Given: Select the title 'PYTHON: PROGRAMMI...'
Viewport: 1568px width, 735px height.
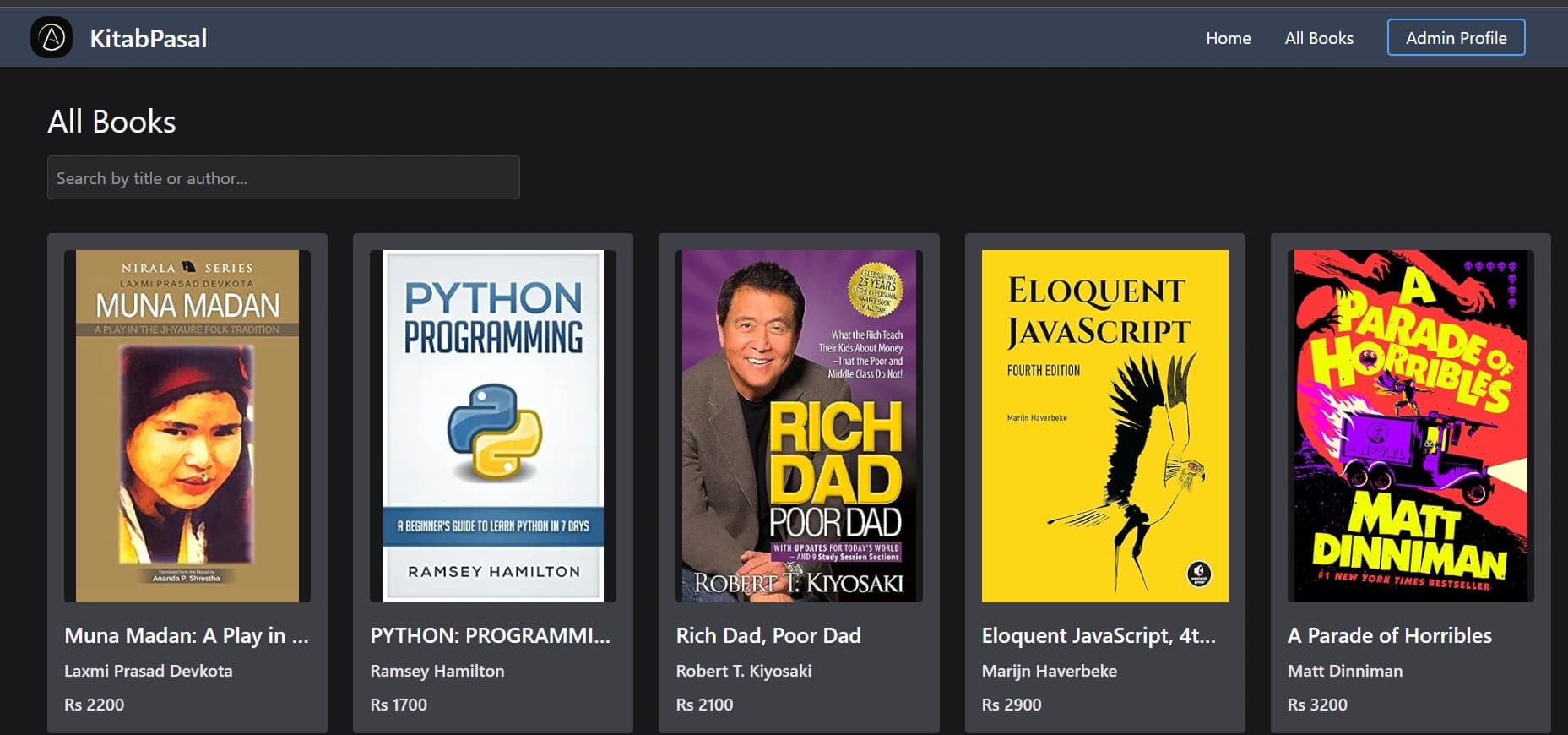Looking at the screenshot, I should [x=490, y=635].
